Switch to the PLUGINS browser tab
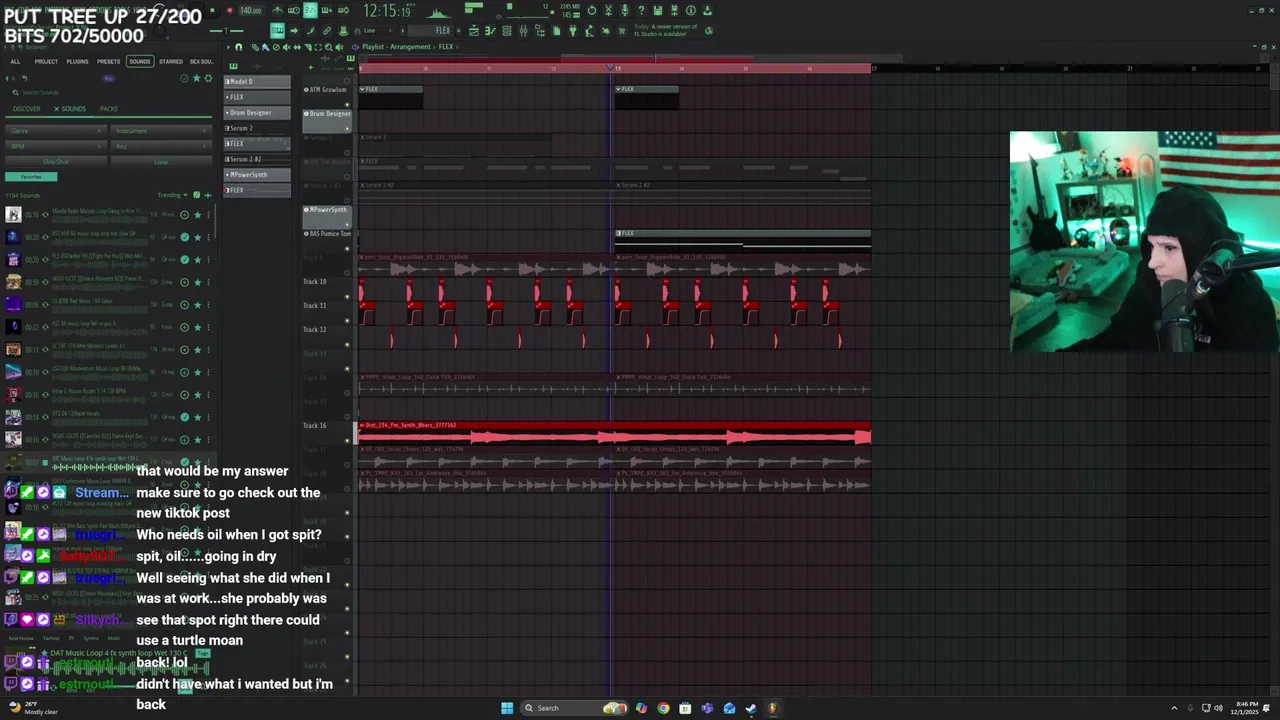1280x720 pixels. [x=77, y=62]
